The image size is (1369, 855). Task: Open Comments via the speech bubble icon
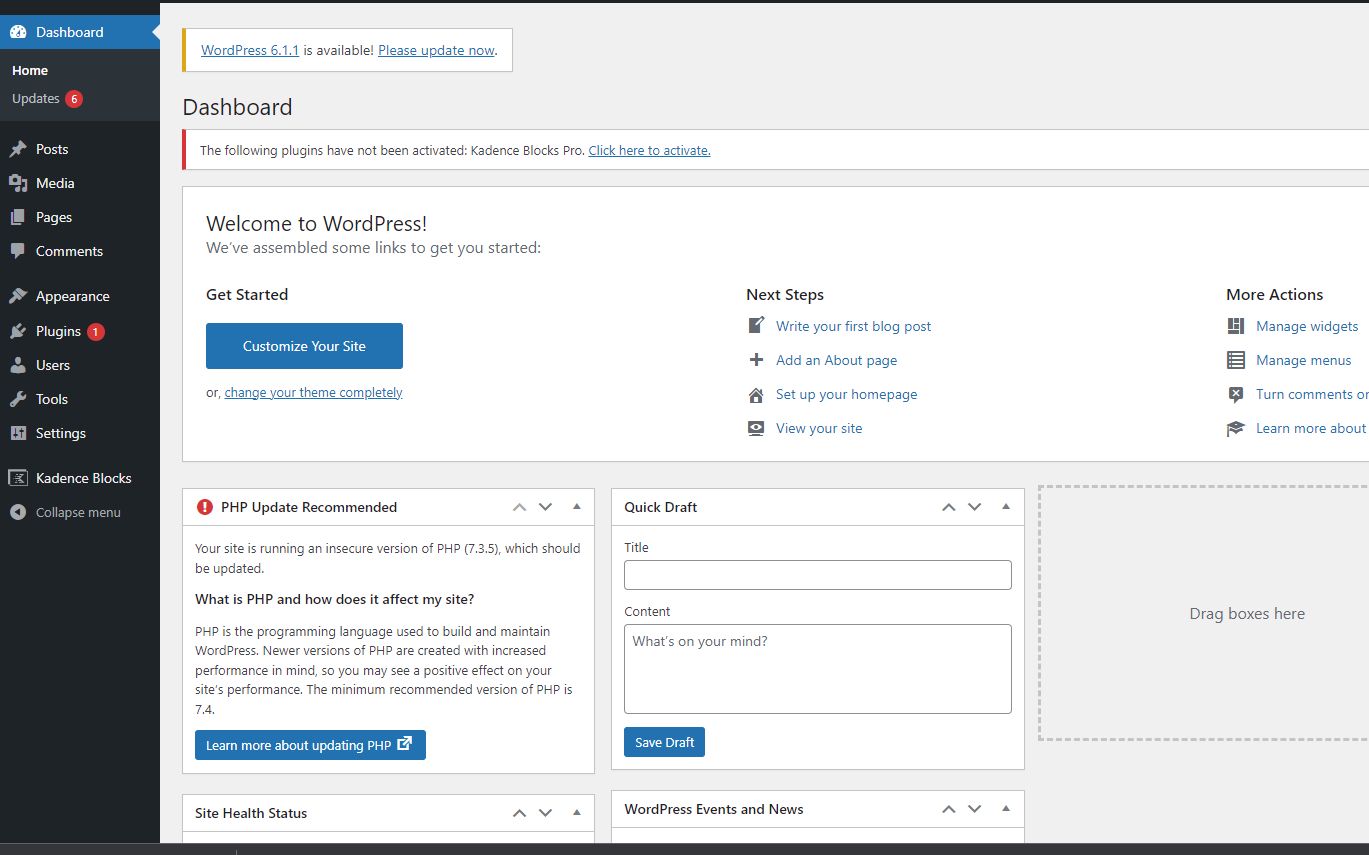[17, 251]
